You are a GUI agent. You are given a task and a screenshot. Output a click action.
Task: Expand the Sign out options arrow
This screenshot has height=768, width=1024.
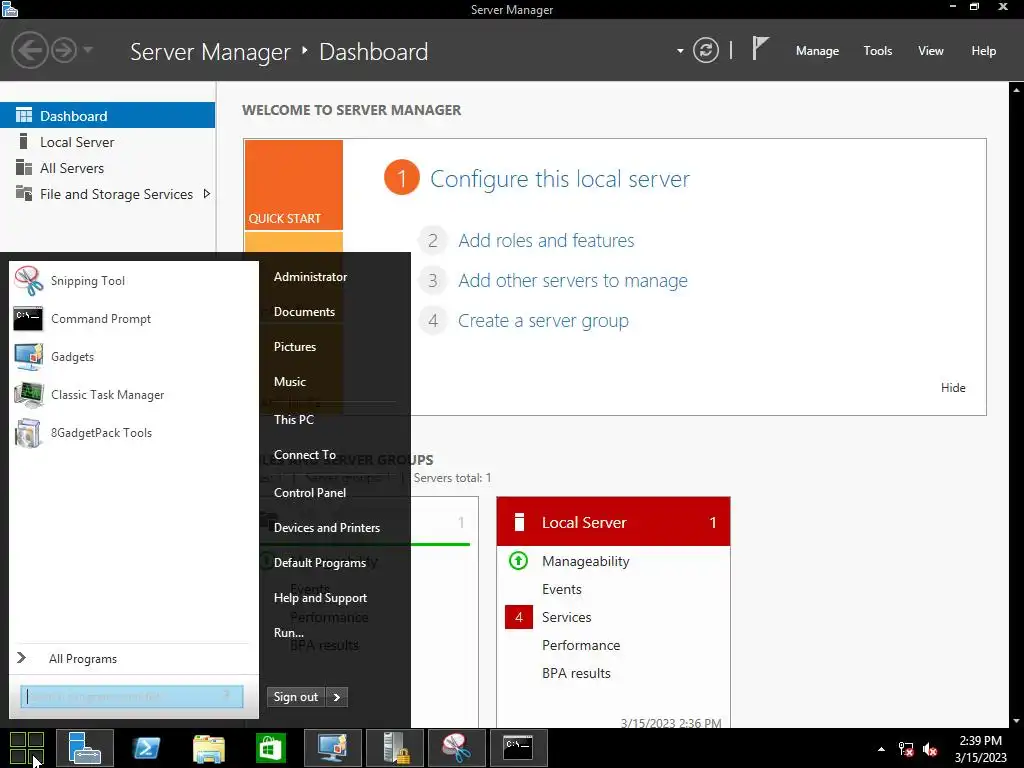pyautogui.click(x=337, y=697)
